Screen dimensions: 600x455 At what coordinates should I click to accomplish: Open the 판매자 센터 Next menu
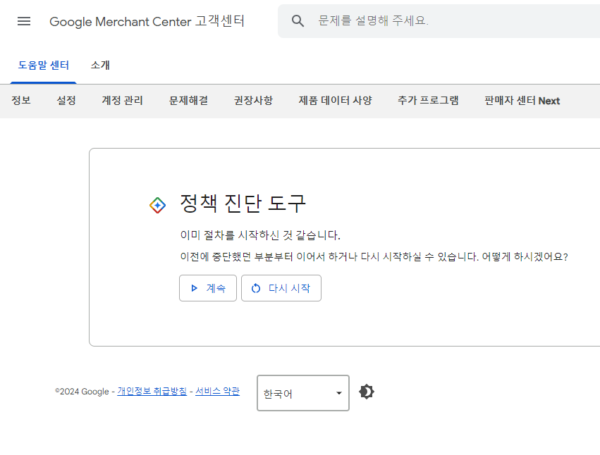(522, 101)
